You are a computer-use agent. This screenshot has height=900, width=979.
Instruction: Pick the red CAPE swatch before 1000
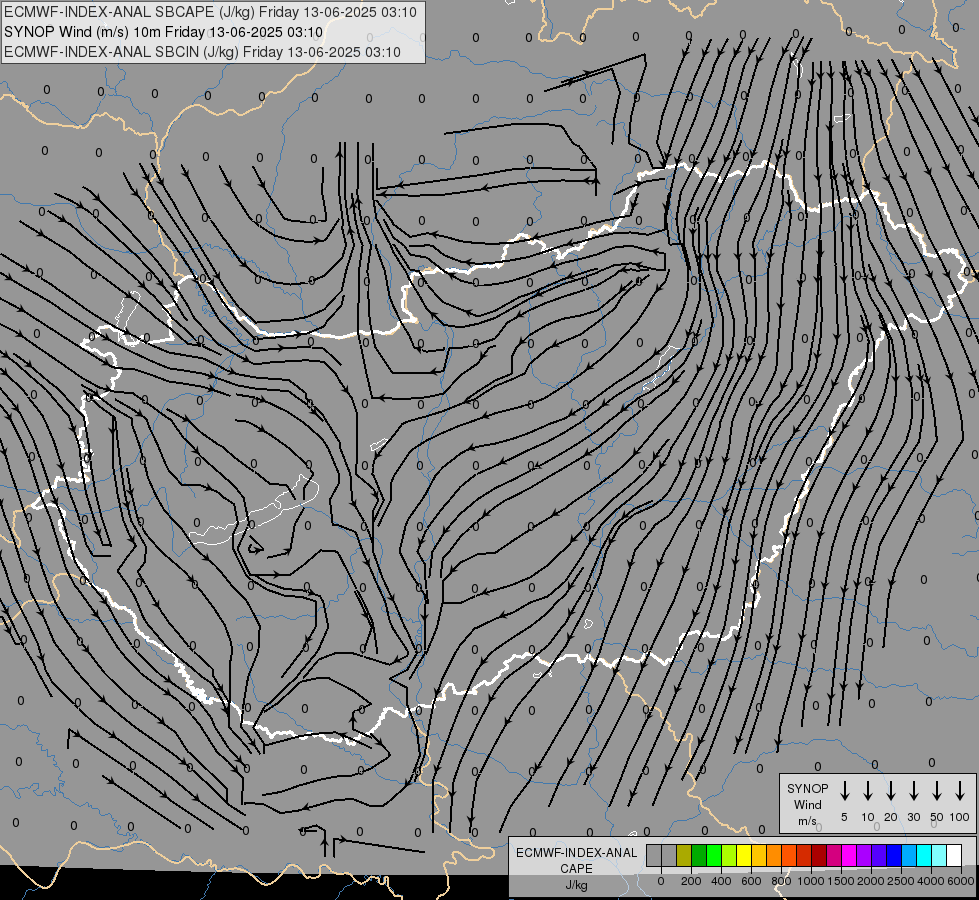[804, 855]
